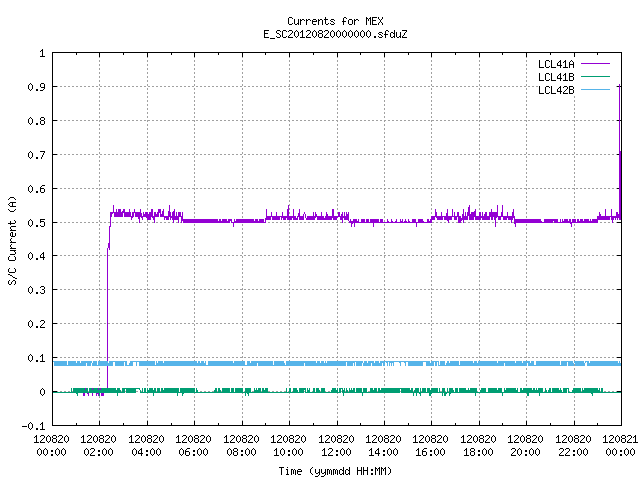
Task: Click the y-axis tick value 0.2
Action: [36, 324]
